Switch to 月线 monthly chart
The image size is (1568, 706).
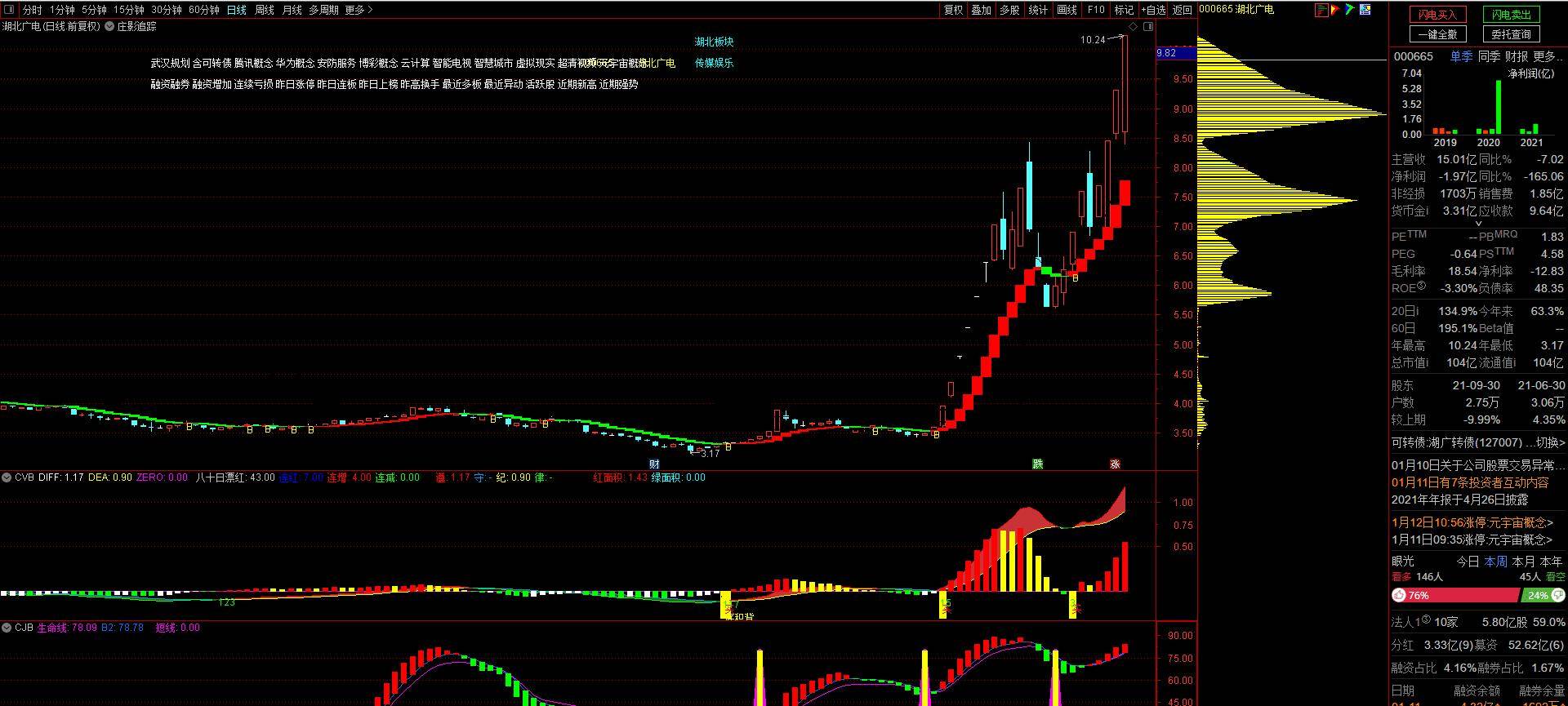coord(292,10)
